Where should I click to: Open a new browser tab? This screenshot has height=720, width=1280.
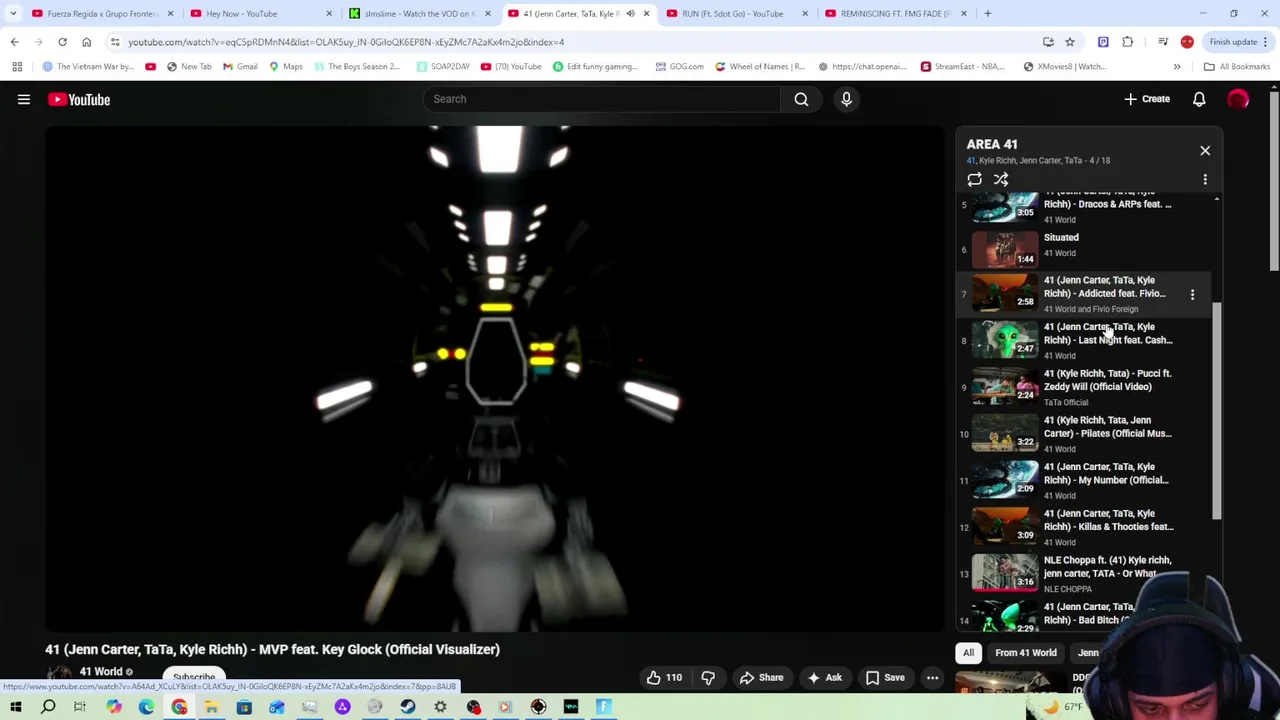click(987, 14)
